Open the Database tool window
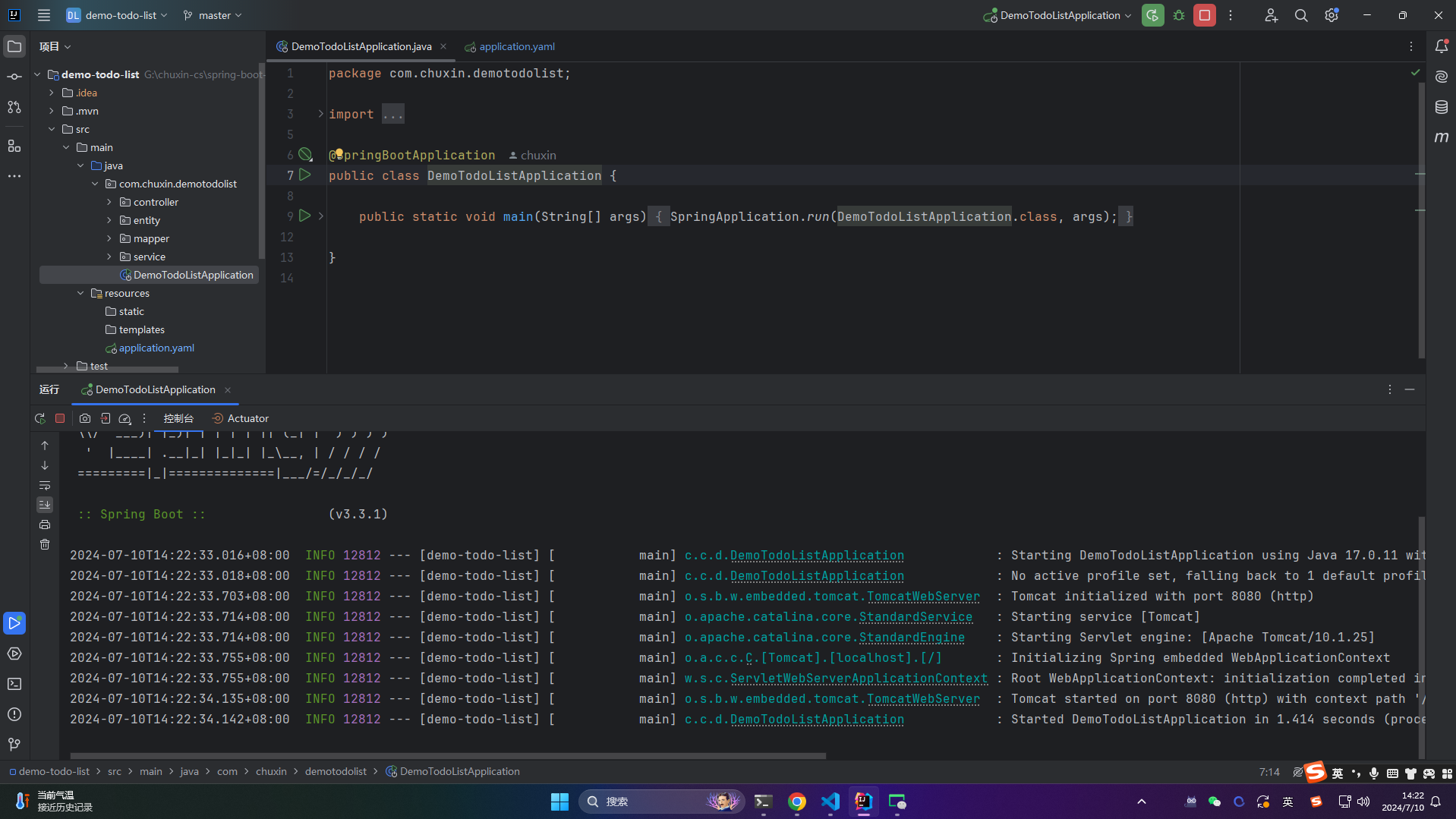This screenshot has height=819, width=1456. 1442,107
